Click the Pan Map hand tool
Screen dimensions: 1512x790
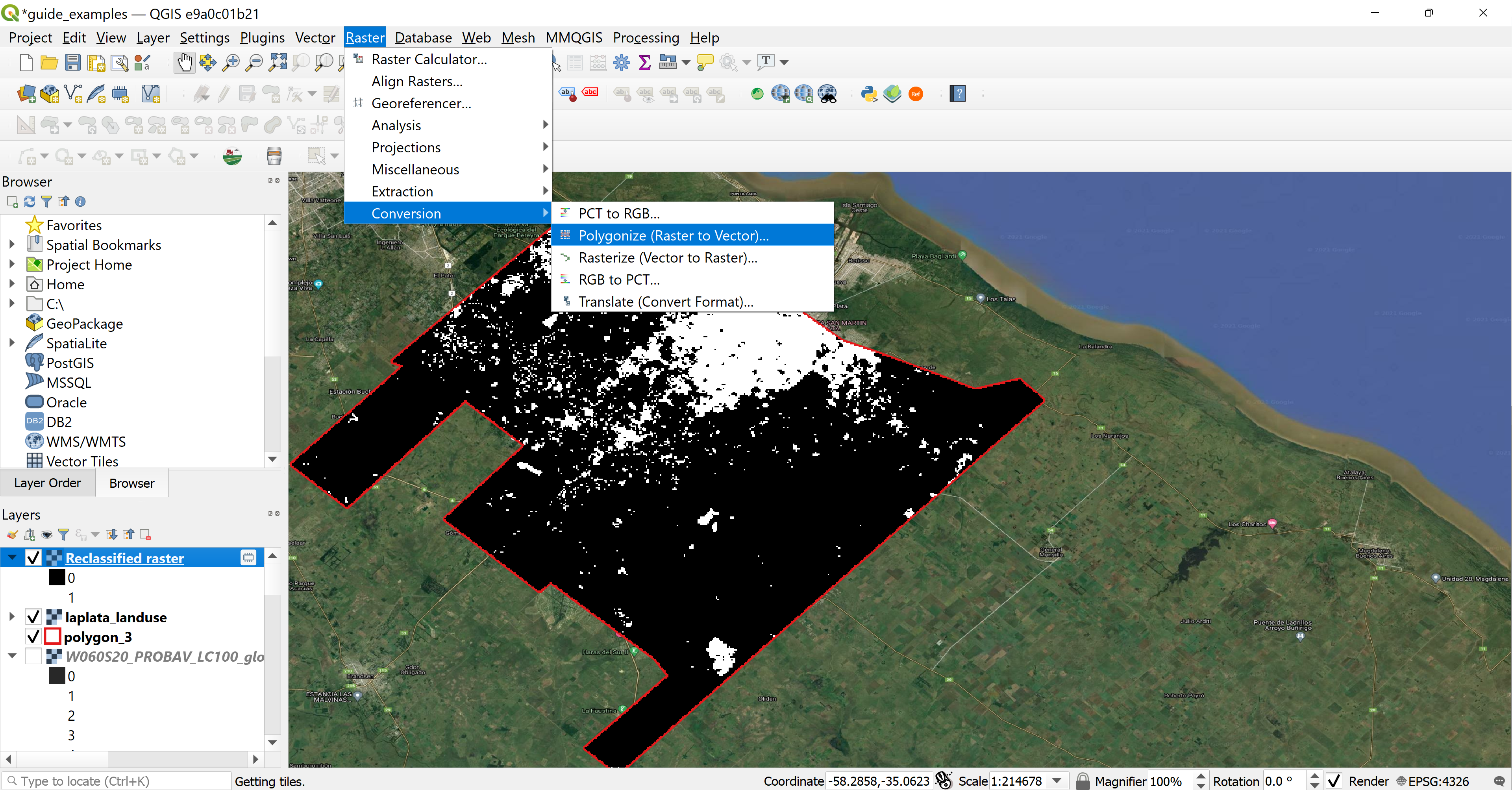click(x=184, y=62)
